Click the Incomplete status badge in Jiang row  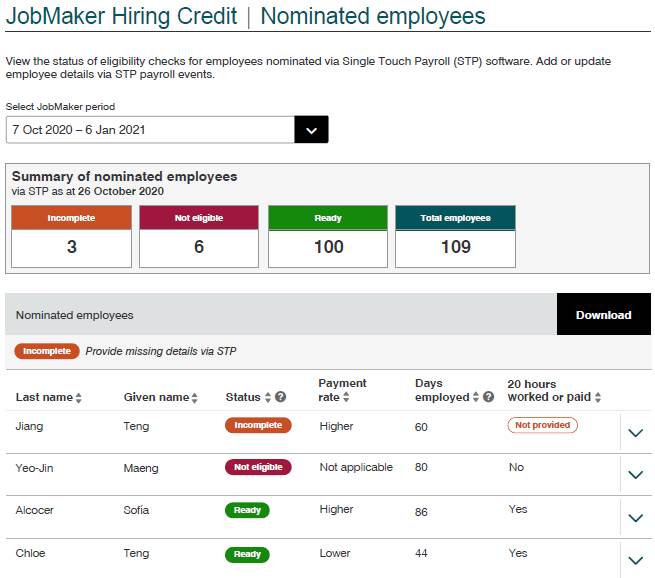[258, 425]
